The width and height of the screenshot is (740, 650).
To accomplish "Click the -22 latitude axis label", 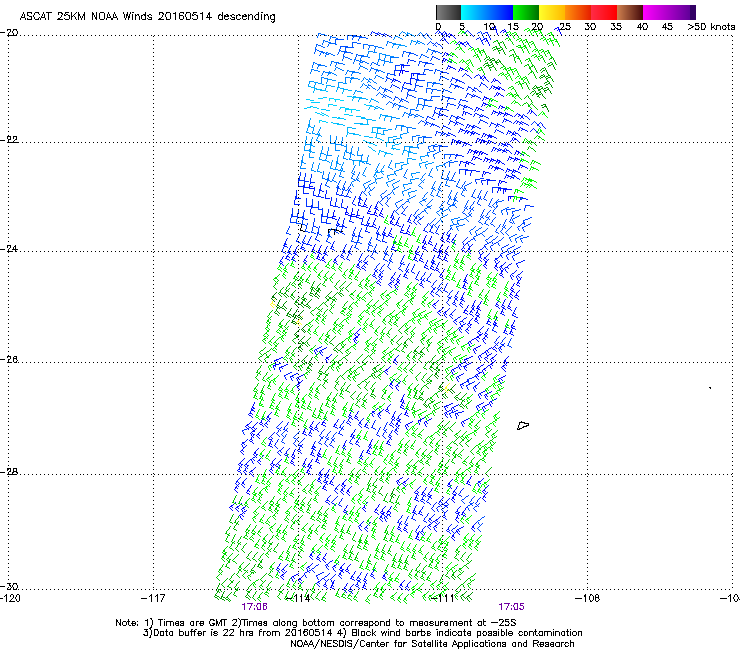I will pos(10,140).
